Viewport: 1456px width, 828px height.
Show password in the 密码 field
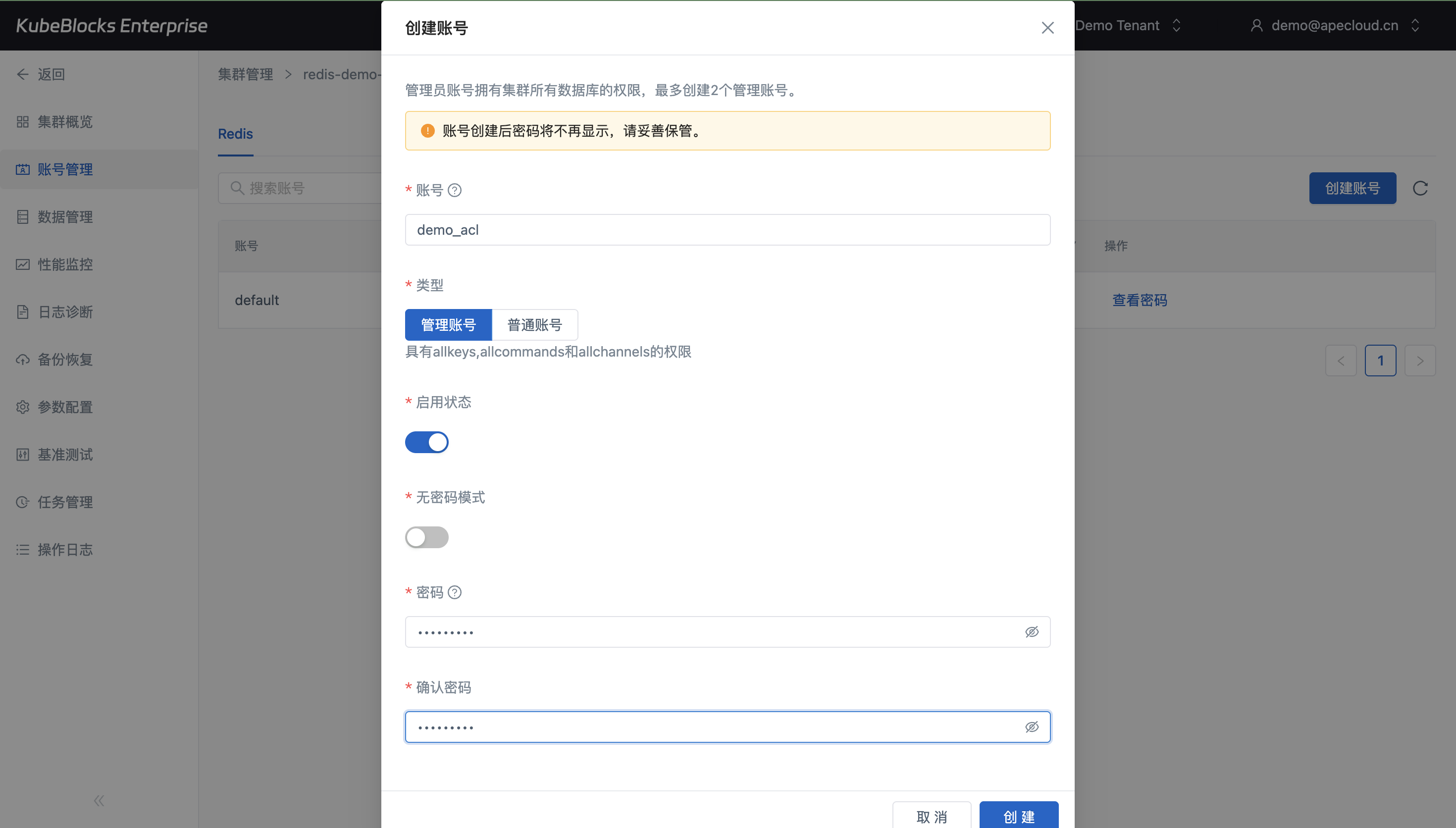tap(1031, 632)
